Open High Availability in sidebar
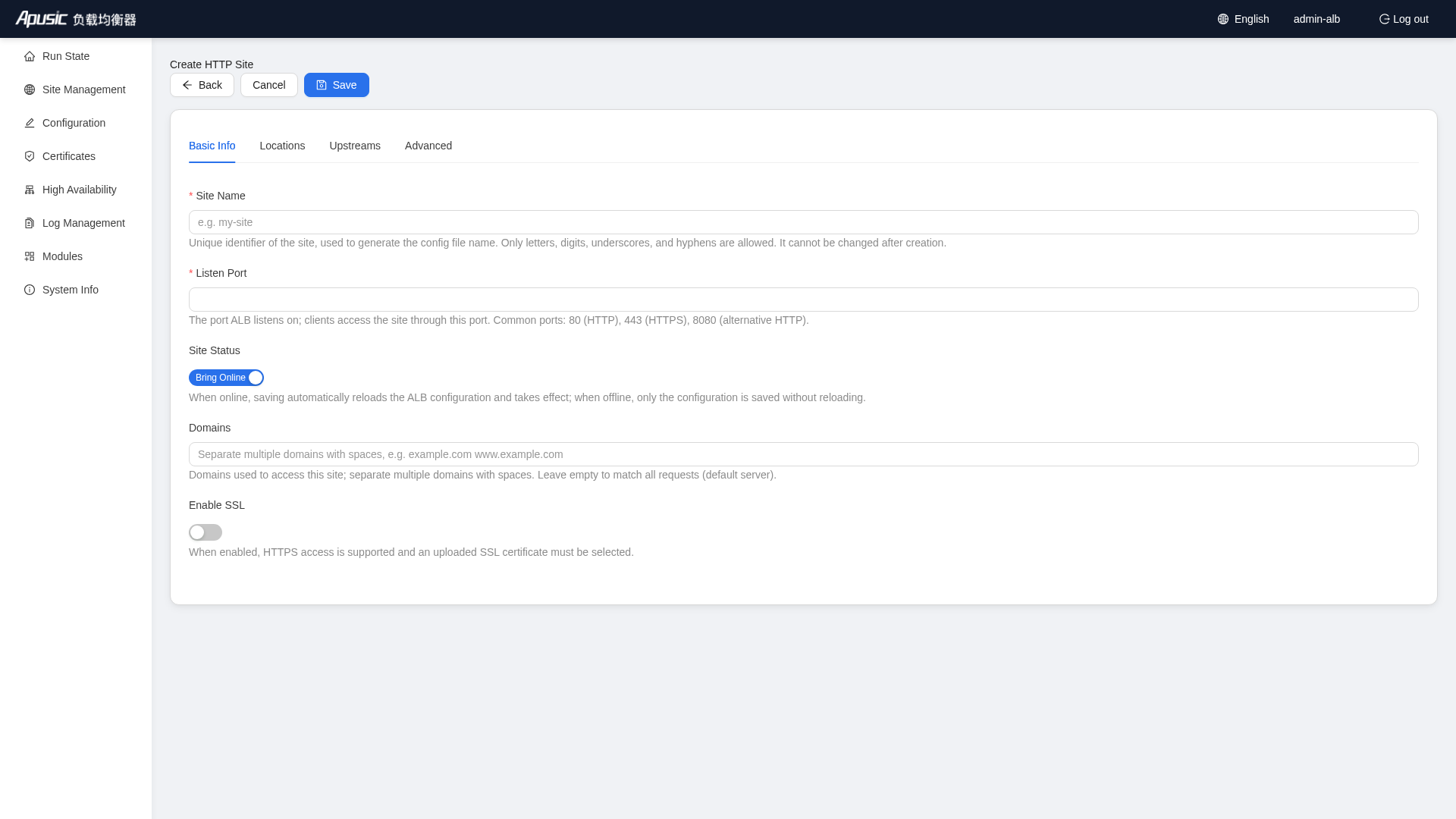The height and width of the screenshot is (819, 1456). coord(76,190)
